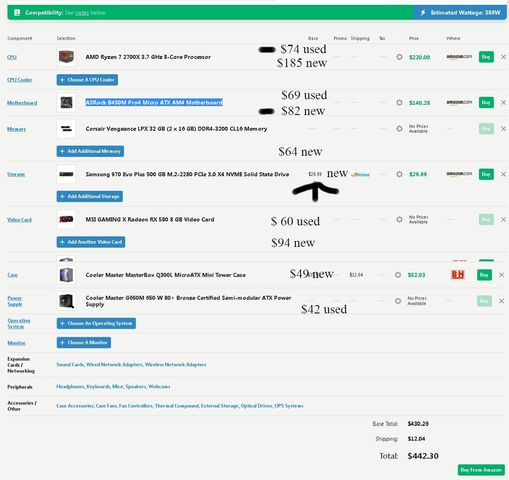Open the gear settings for the Video Card row
This screenshot has width=509, height=480.
click(x=399, y=219)
